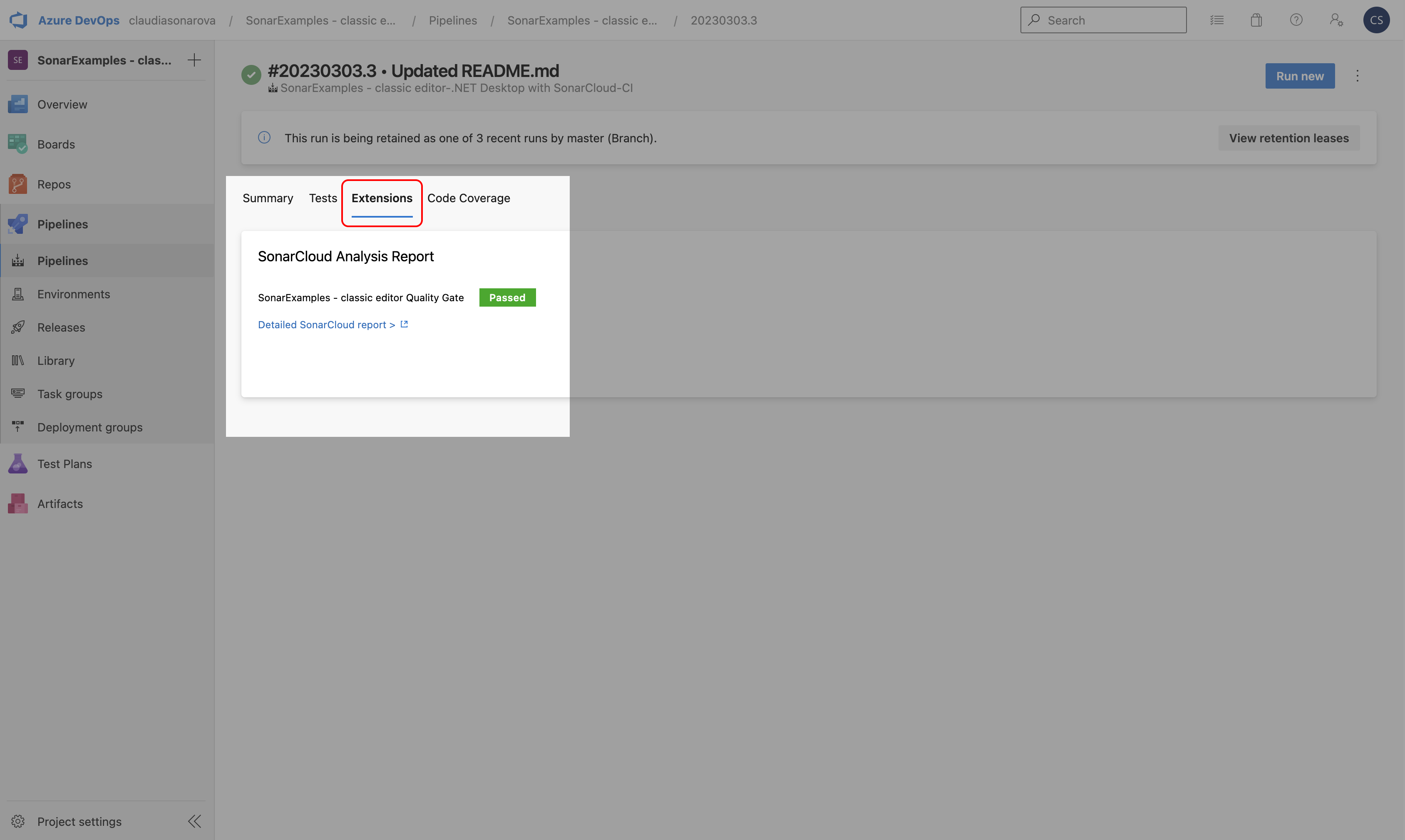Click the 20230303.3 run breadcrumb
The height and width of the screenshot is (840, 1405).
tap(723, 20)
